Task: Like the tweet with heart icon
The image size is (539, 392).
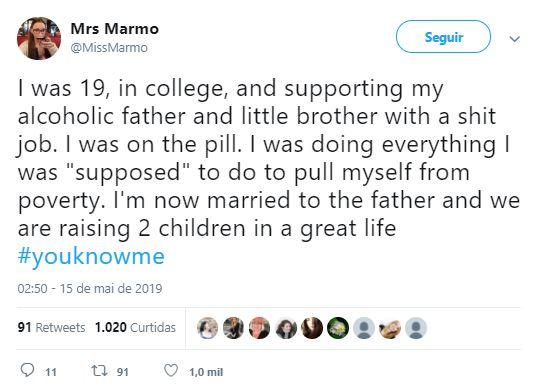Action: coord(171,370)
